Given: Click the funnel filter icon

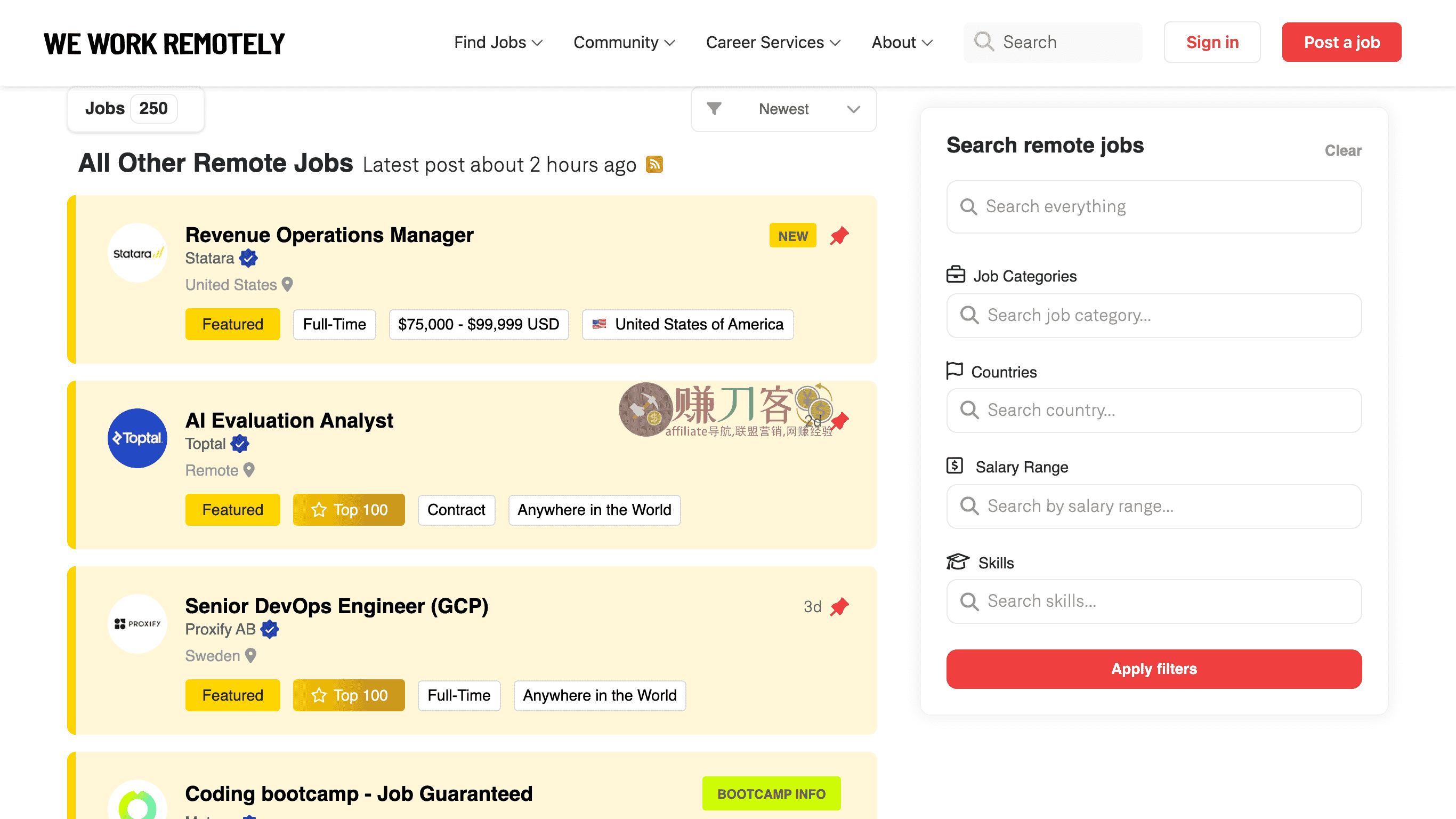Looking at the screenshot, I should 714,108.
